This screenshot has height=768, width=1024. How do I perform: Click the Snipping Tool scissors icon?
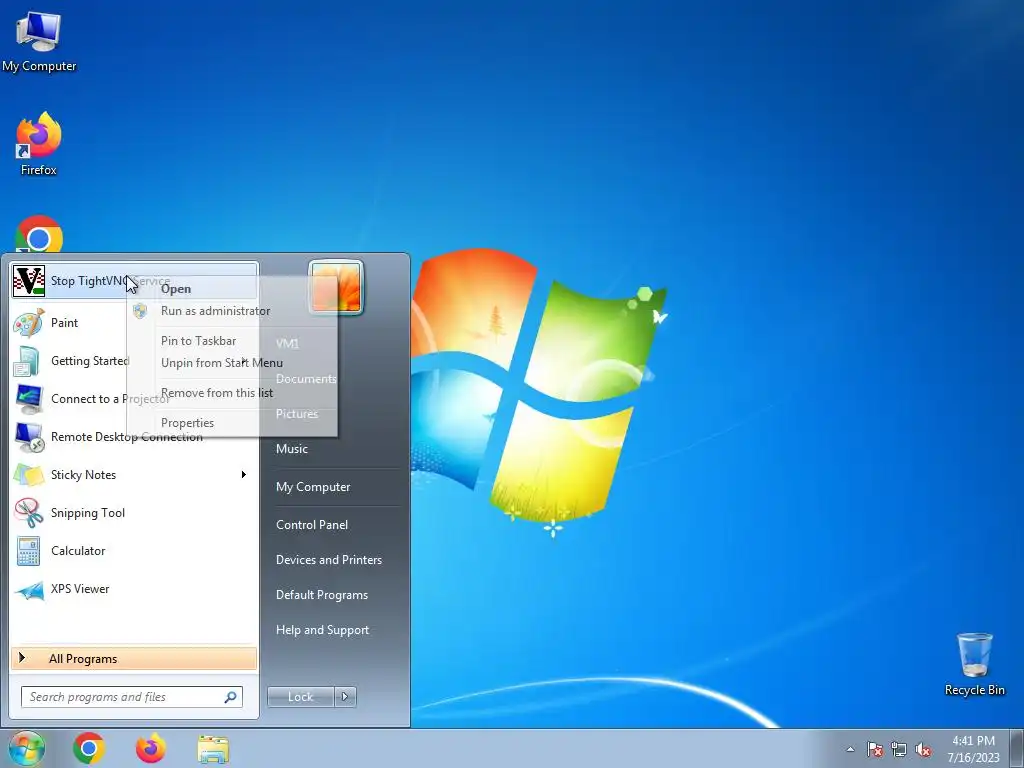pos(29,513)
